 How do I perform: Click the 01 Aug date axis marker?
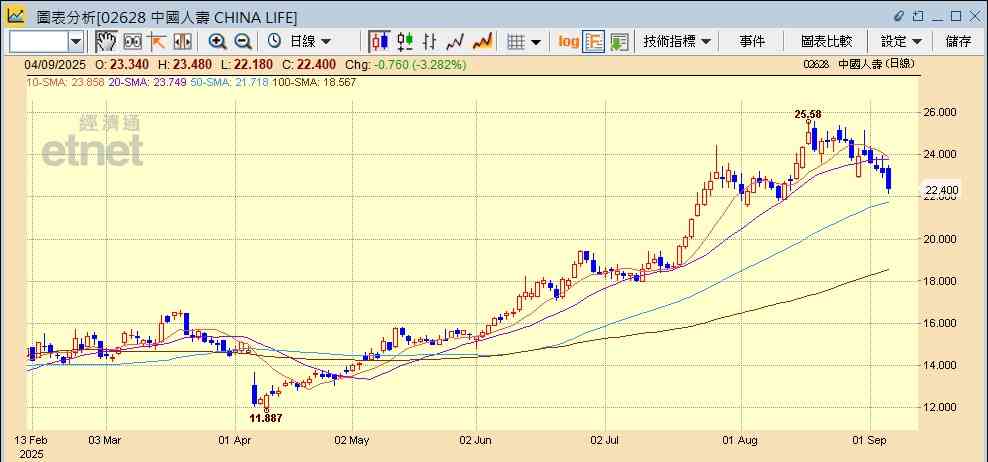point(740,439)
